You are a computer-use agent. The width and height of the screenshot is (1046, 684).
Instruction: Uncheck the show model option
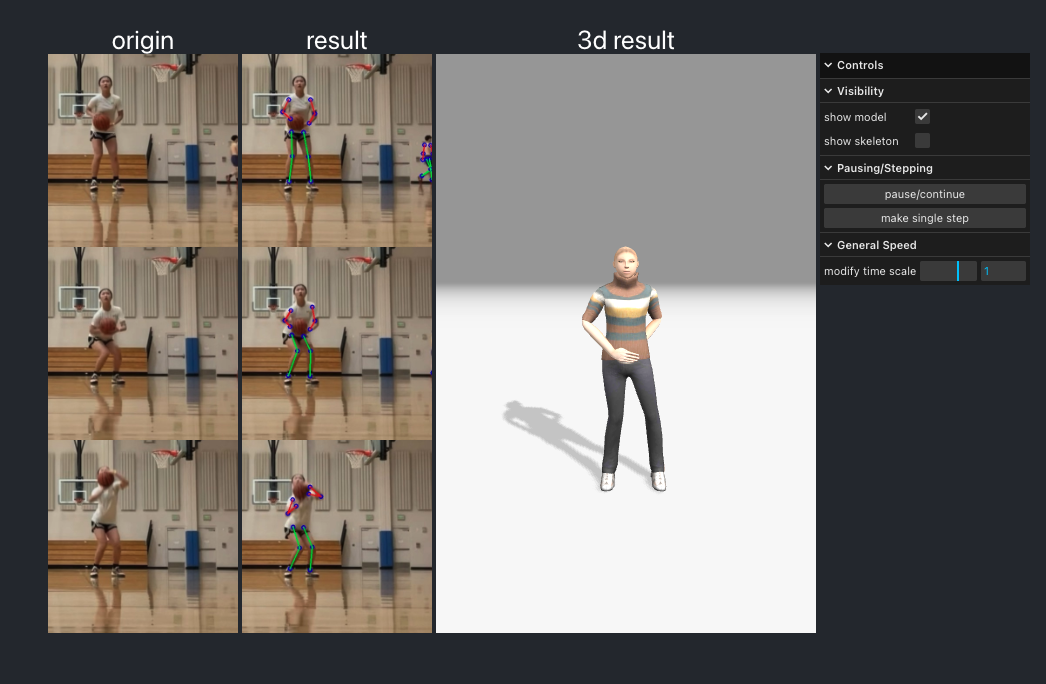click(x=921, y=116)
